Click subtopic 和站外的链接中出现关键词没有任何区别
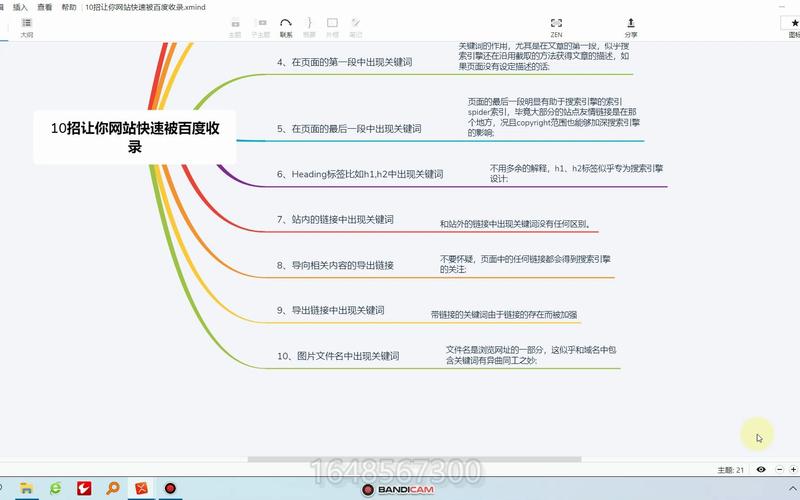The height and width of the screenshot is (500, 800). pyautogui.click(x=515, y=224)
